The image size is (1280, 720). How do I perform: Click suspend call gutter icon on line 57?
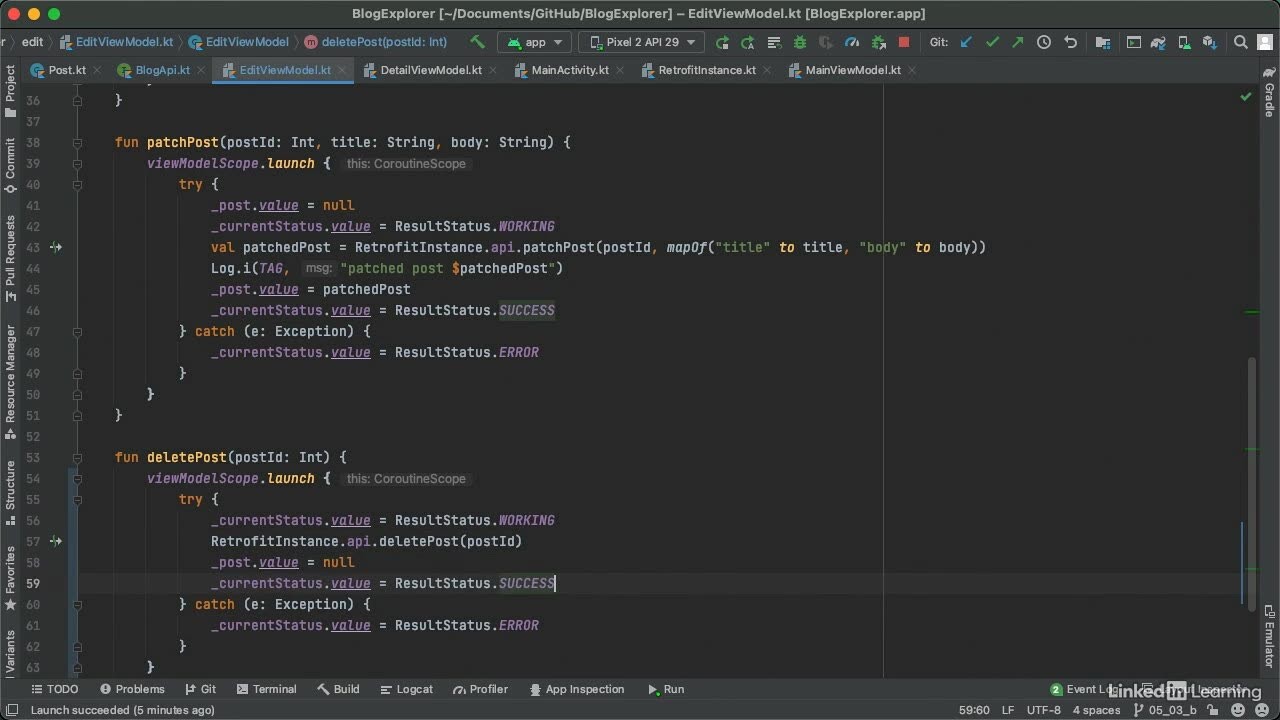(x=56, y=541)
